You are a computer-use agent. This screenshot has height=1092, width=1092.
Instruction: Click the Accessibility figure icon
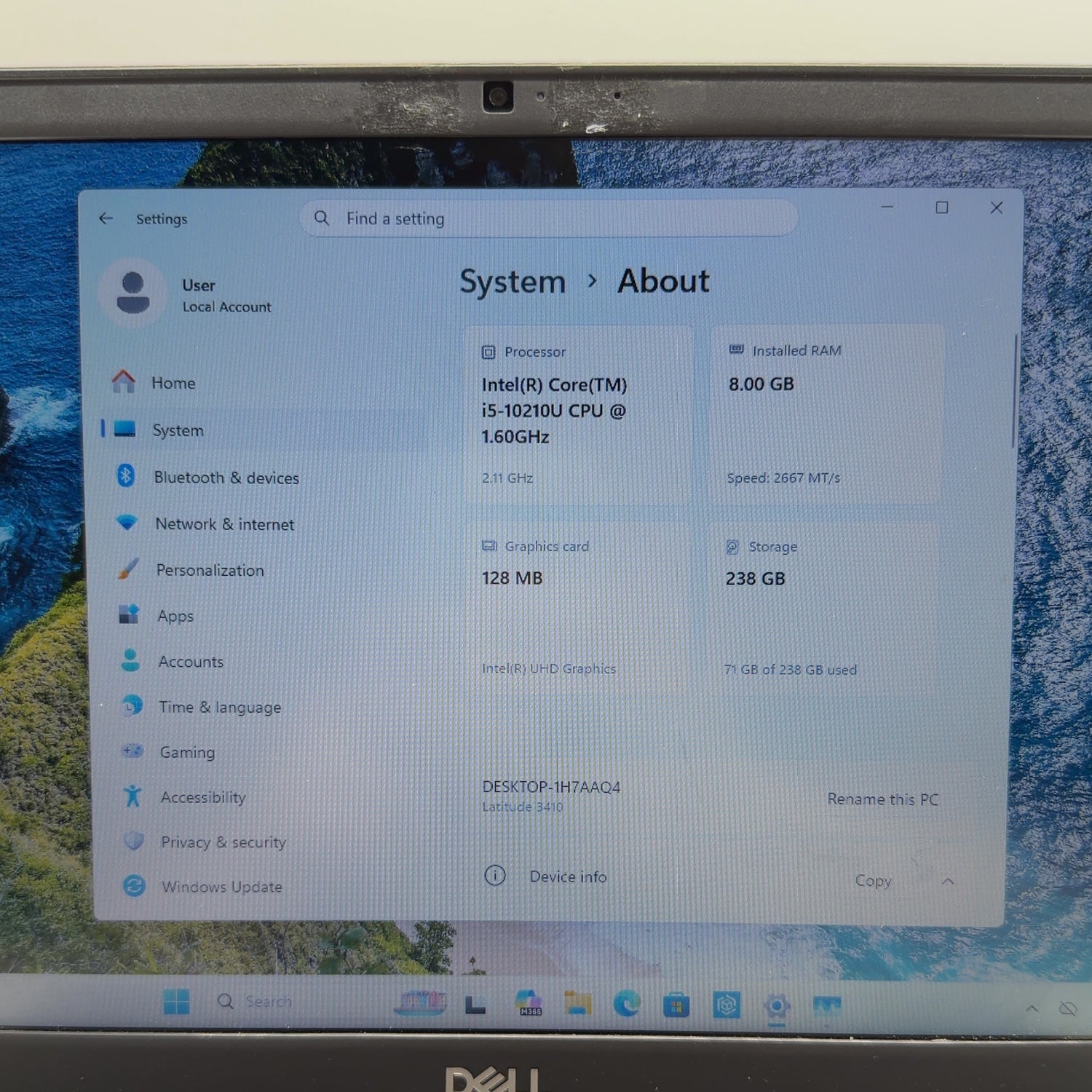click(132, 796)
